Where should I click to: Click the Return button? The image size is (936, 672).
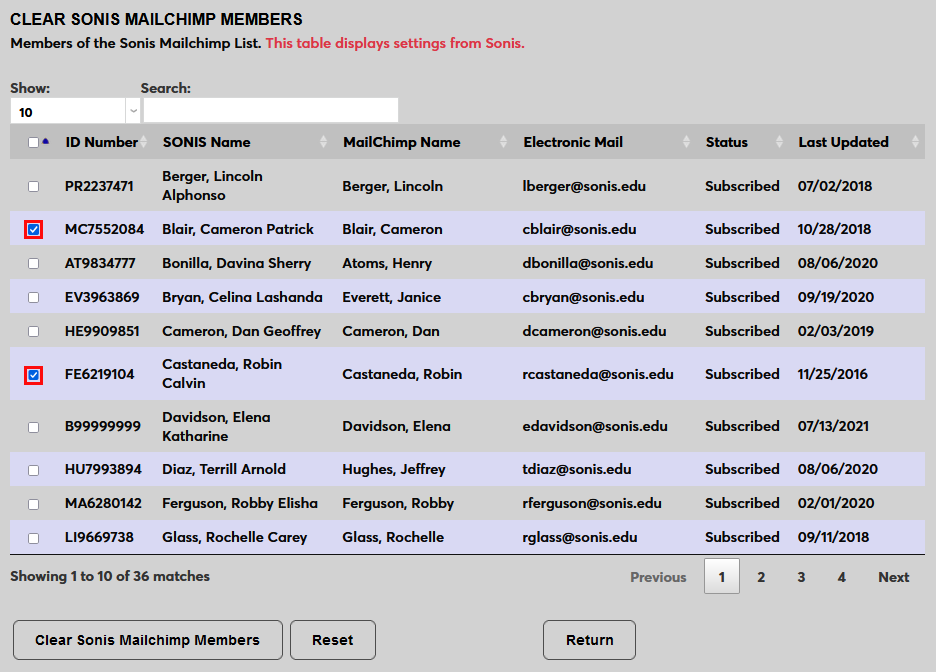pyautogui.click(x=589, y=640)
